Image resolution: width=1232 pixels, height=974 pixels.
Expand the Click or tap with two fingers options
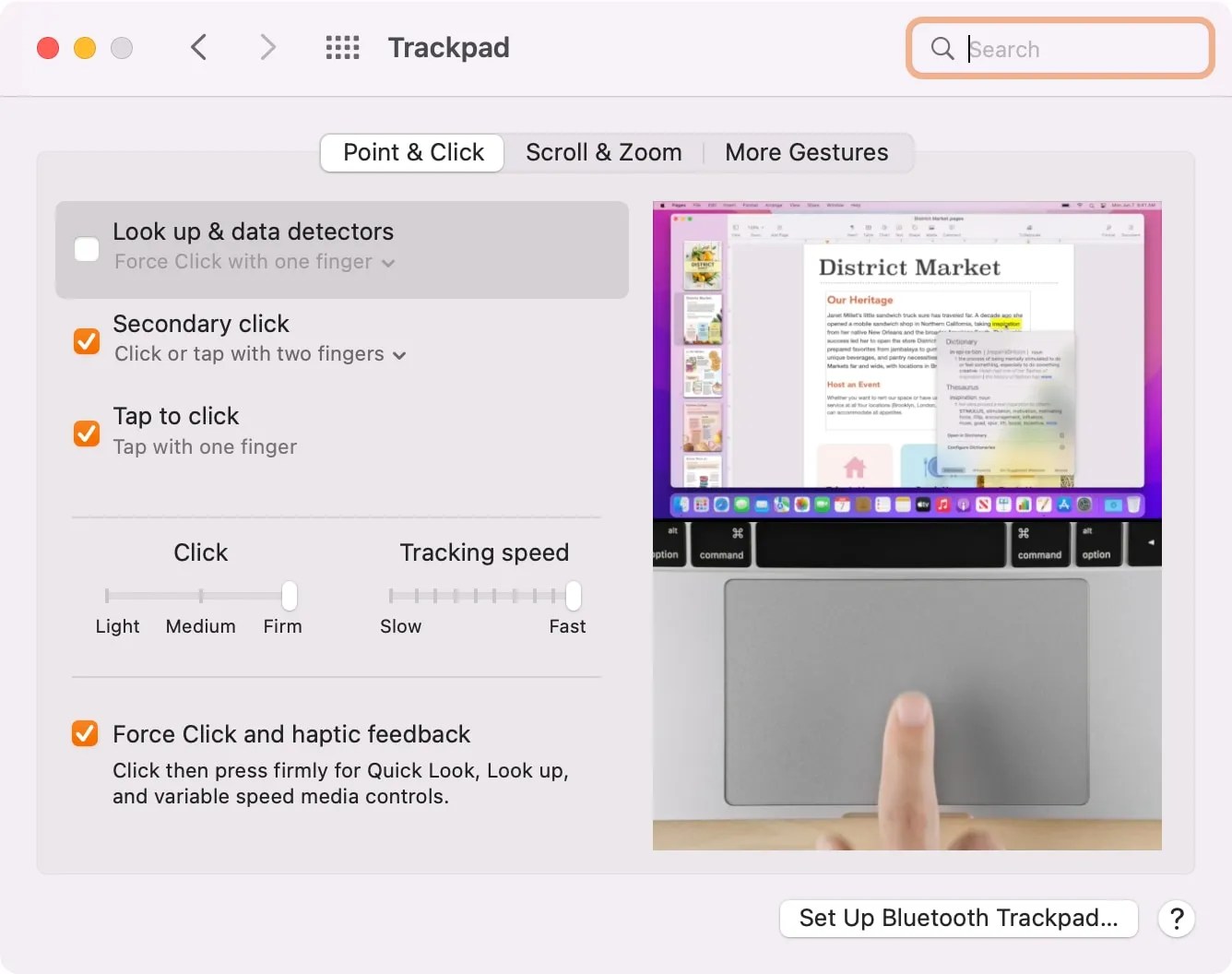pyautogui.click(x=399, y=354)
